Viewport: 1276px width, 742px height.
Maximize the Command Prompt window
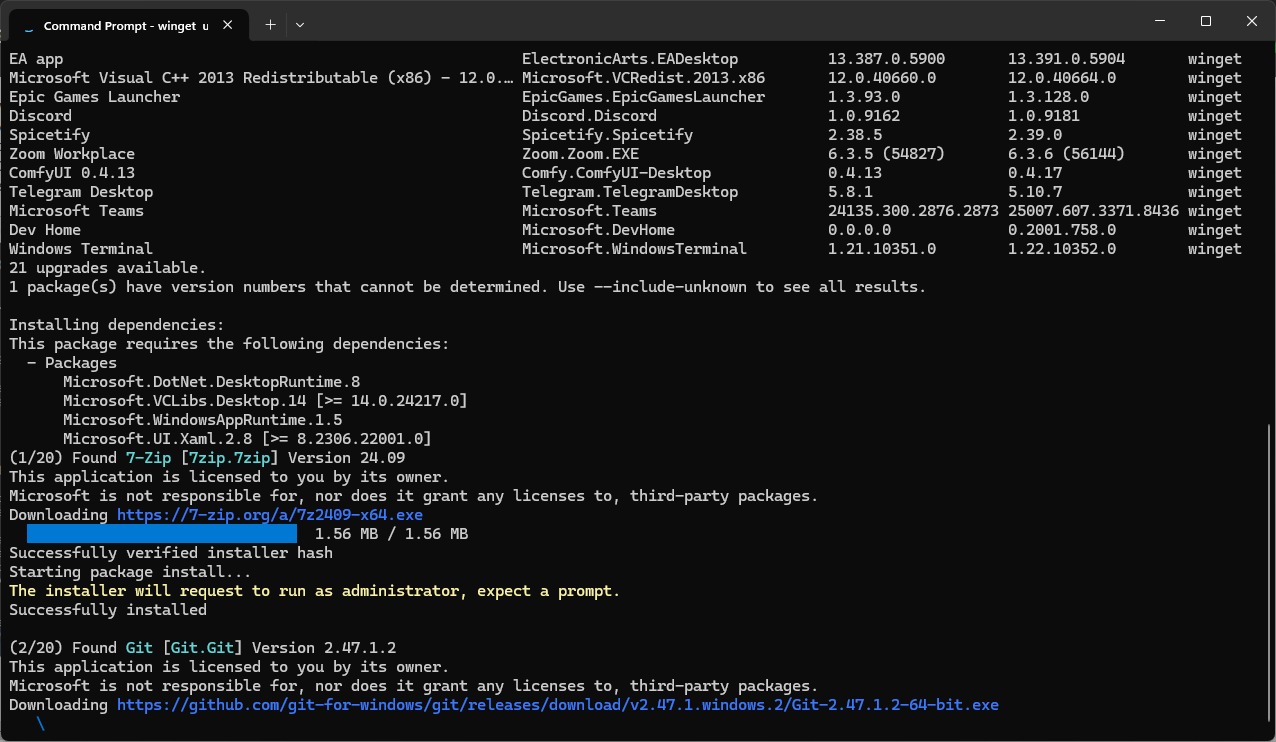1206,21
